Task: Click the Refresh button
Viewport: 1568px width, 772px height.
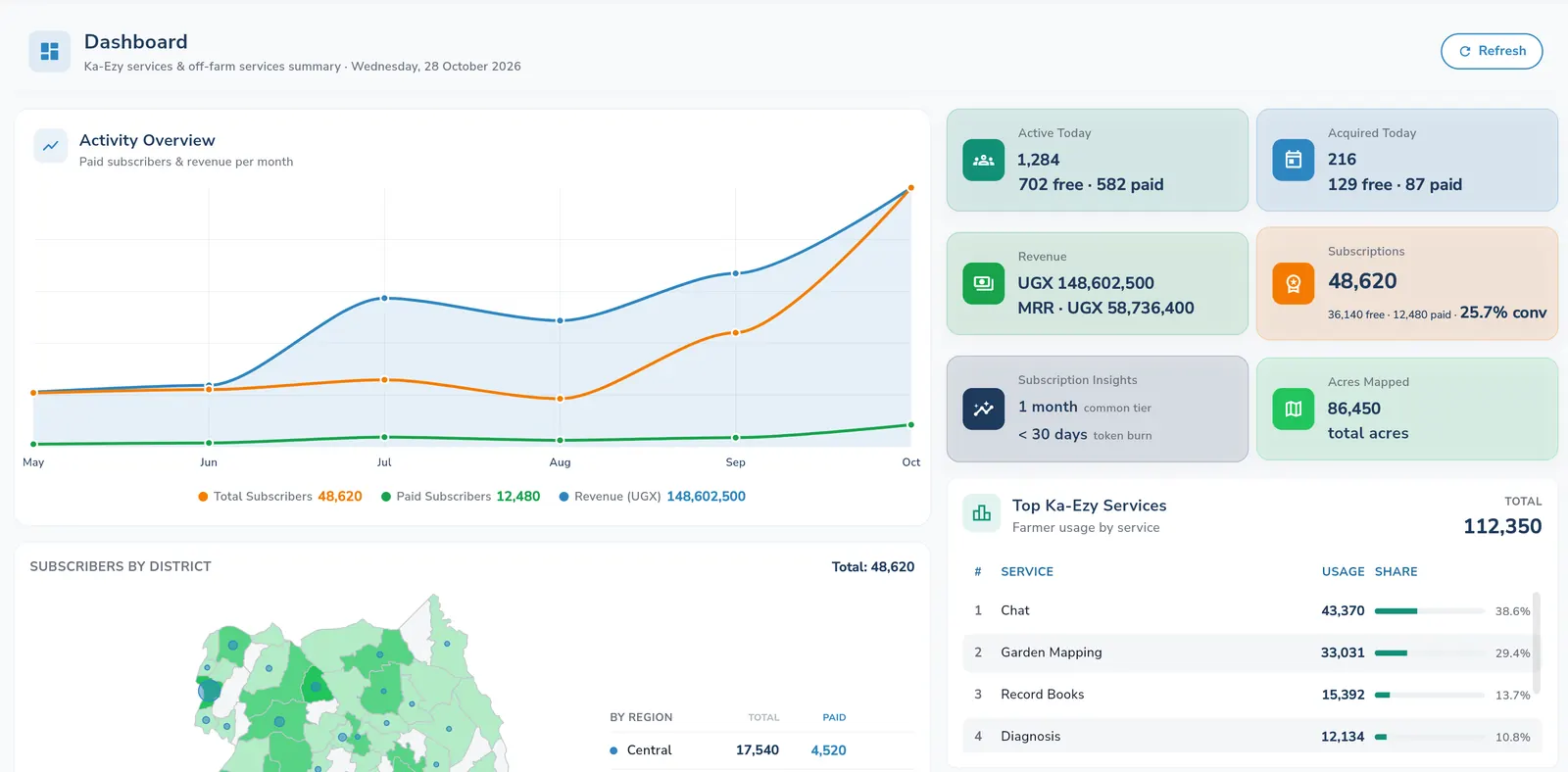Action: pos(1492,51)
